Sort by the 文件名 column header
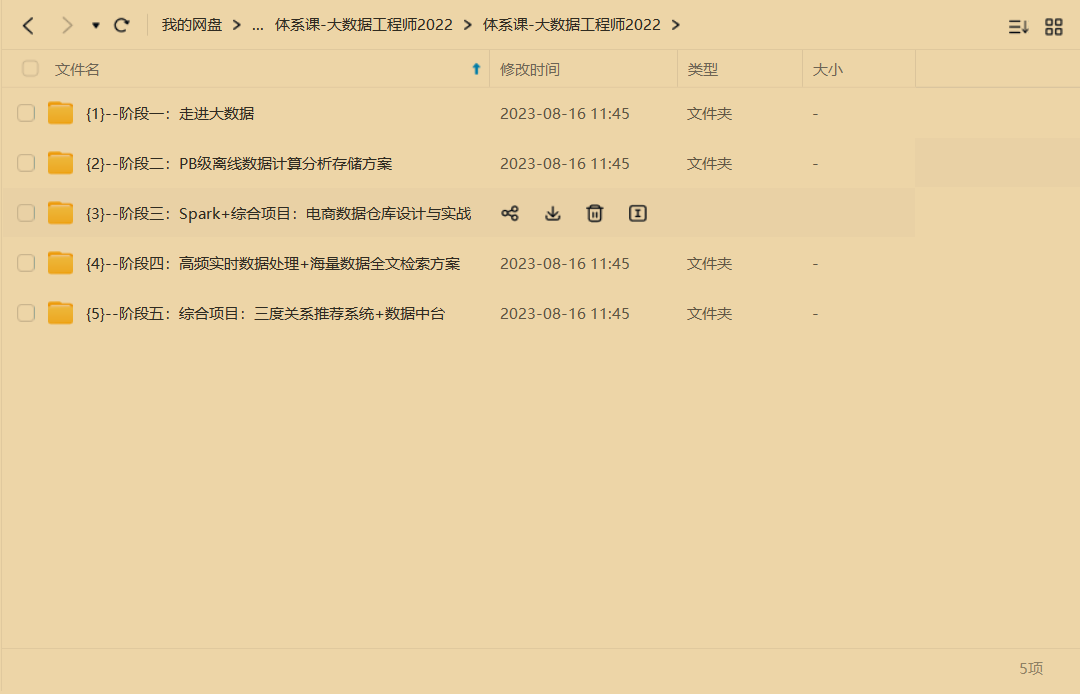Screen dimensions: 1080x694 (77, 70)
